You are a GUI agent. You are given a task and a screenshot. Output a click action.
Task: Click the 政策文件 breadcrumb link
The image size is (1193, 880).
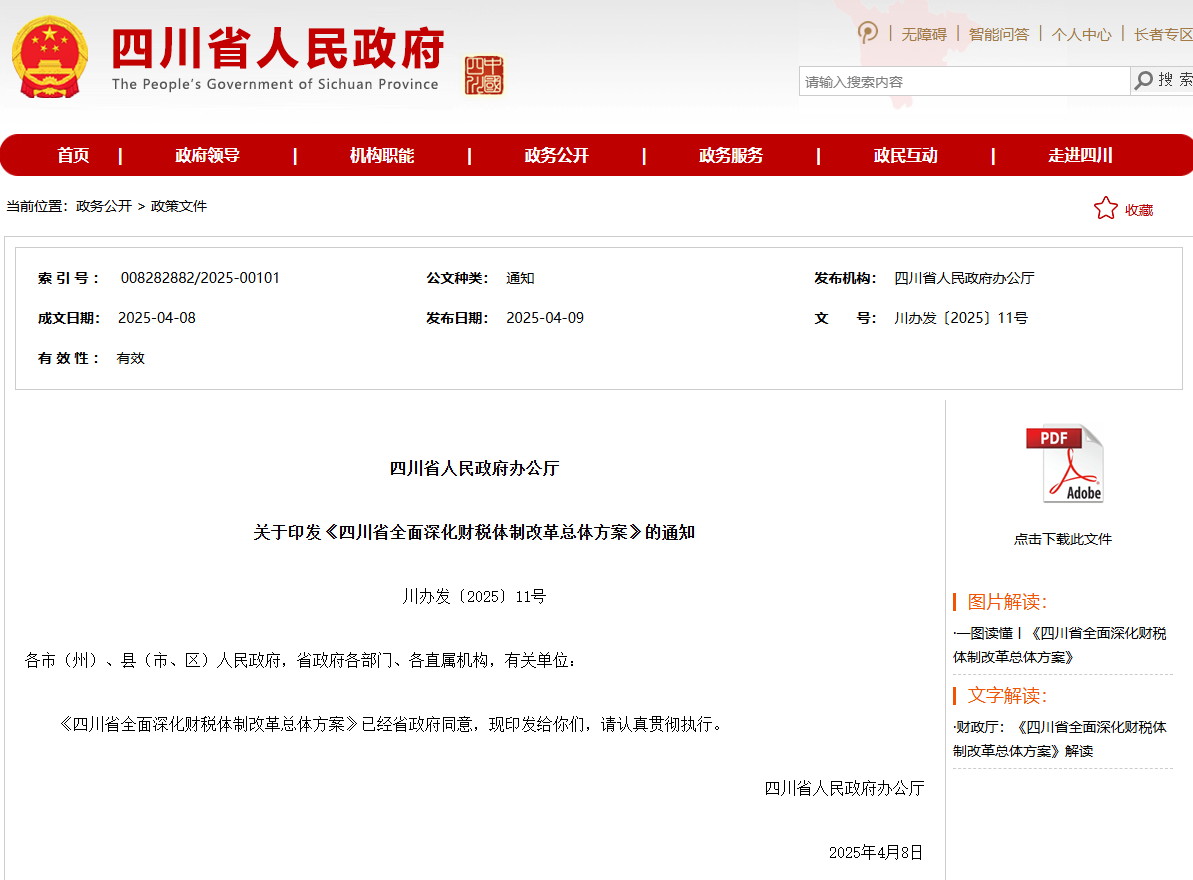[x=179, y=206]
